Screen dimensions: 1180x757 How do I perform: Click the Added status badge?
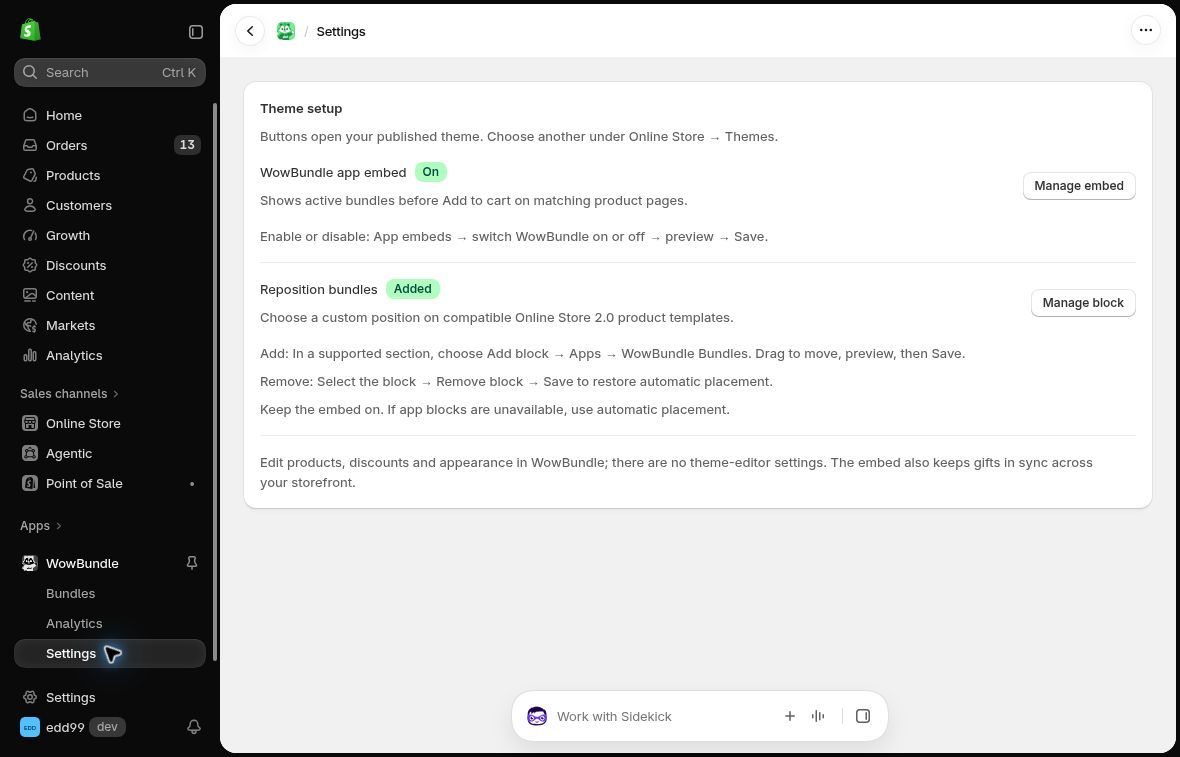coord(412,289)
